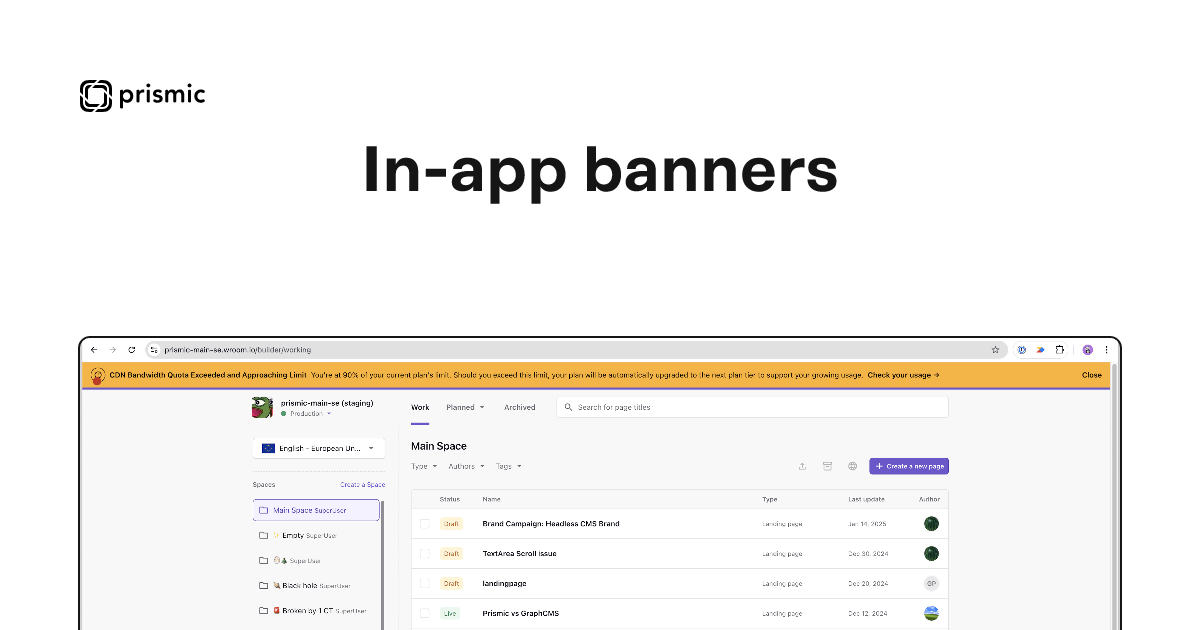Click the Prismic logo in the top left
1200x630 pixels.
click(141, 95)
